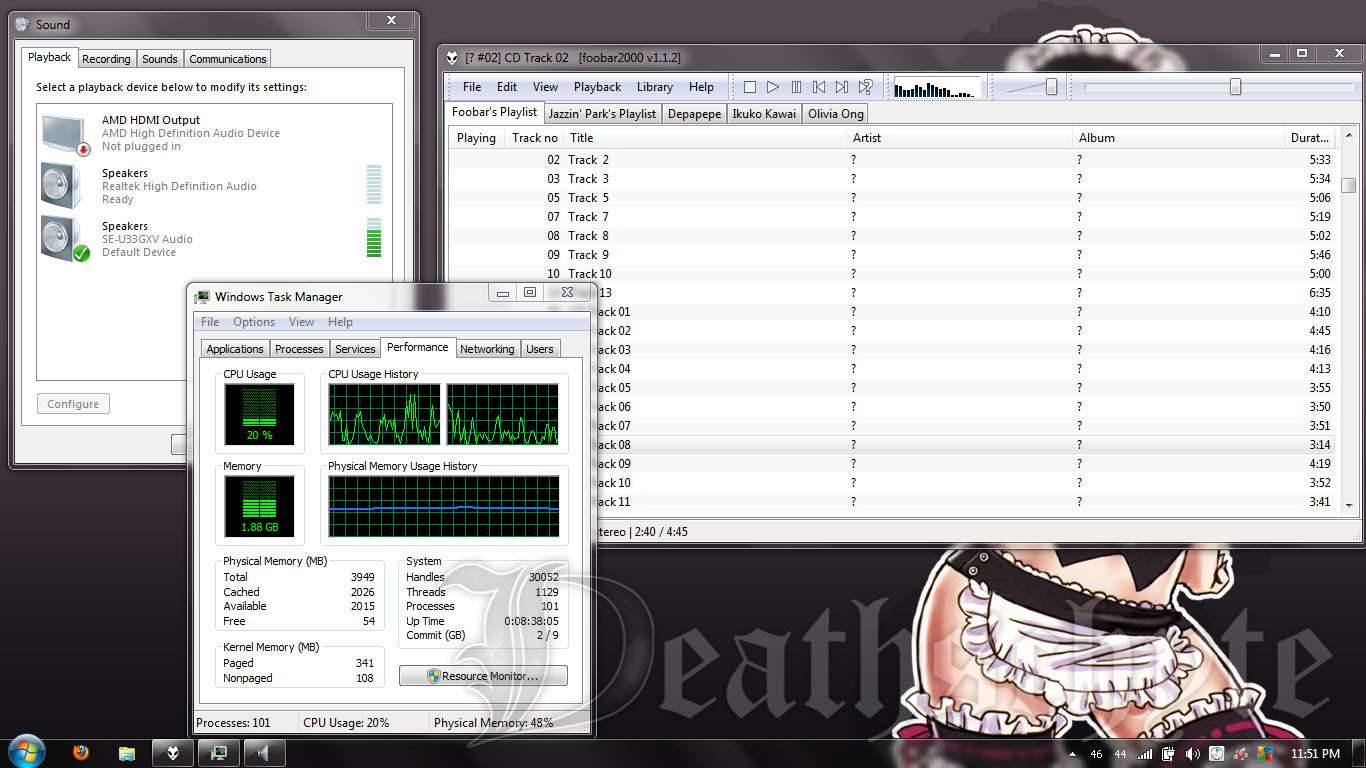The image size is (1366, 768).
Task: Open the Playback menu in foobar2000
Action: tap(598, 87)
